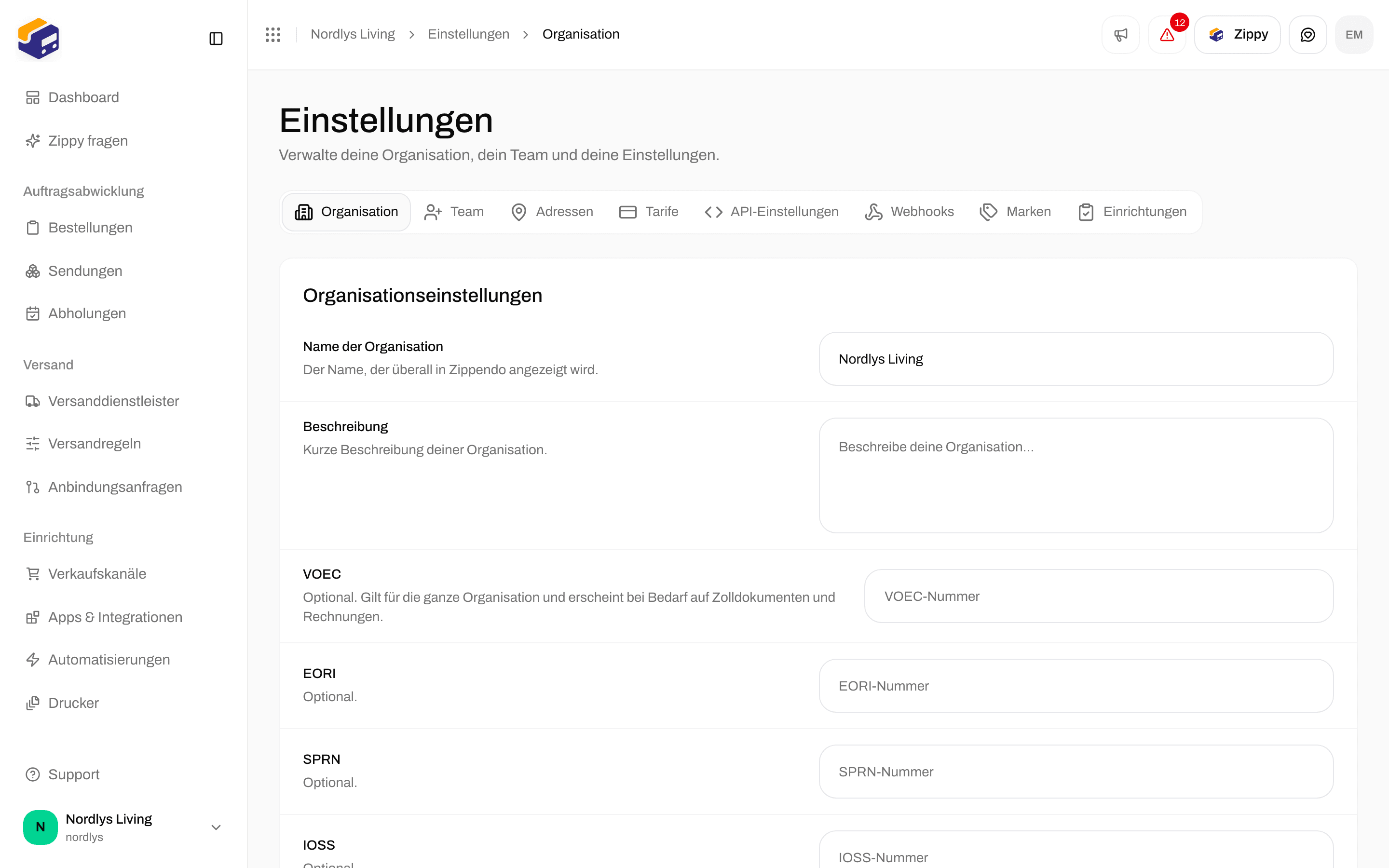Focus the IOSS-Nummer input field
1389x868 pixels.
[1076, 850]
